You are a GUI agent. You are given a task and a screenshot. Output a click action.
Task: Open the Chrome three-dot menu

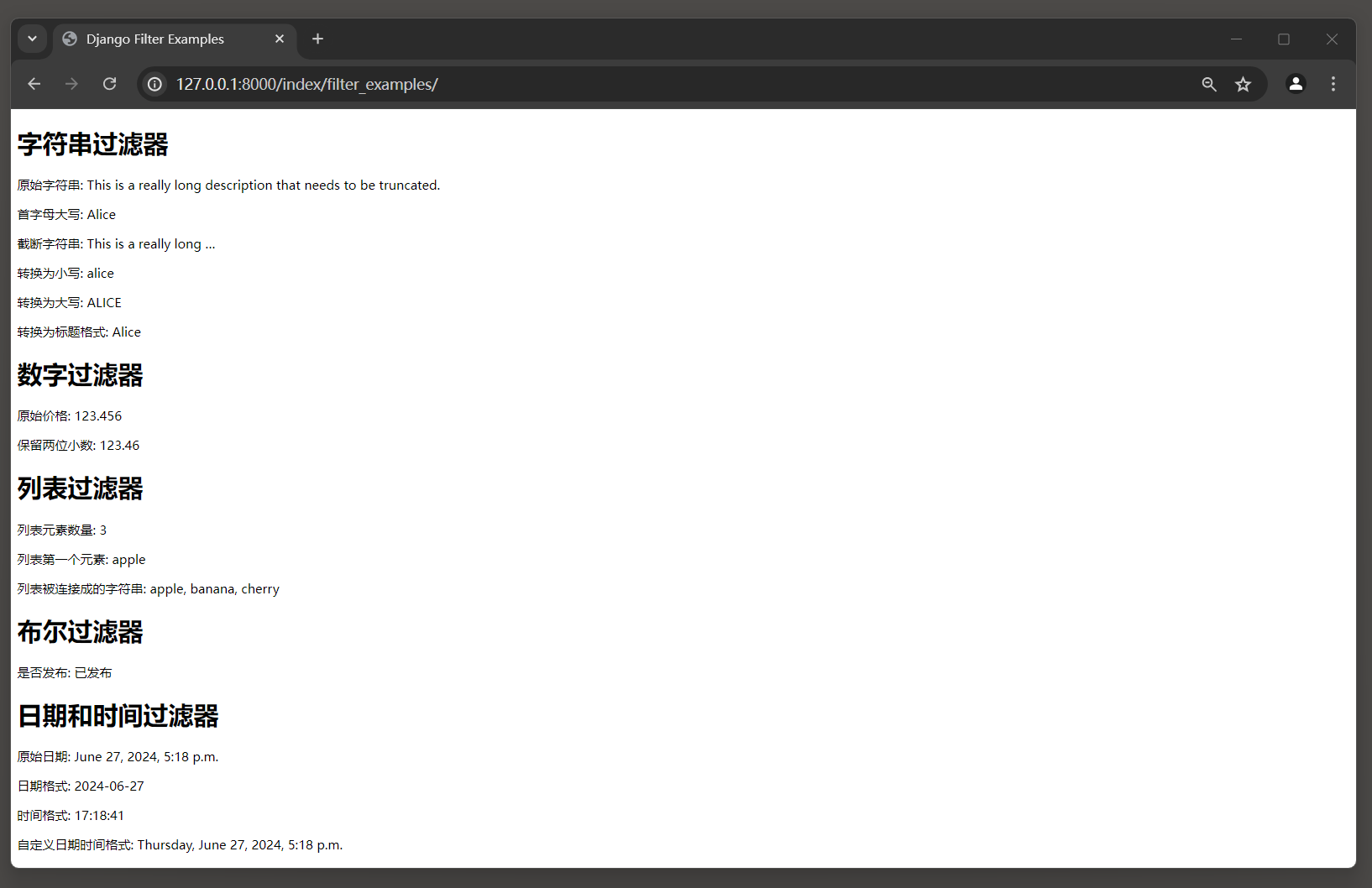click(x=1333, y=84)
